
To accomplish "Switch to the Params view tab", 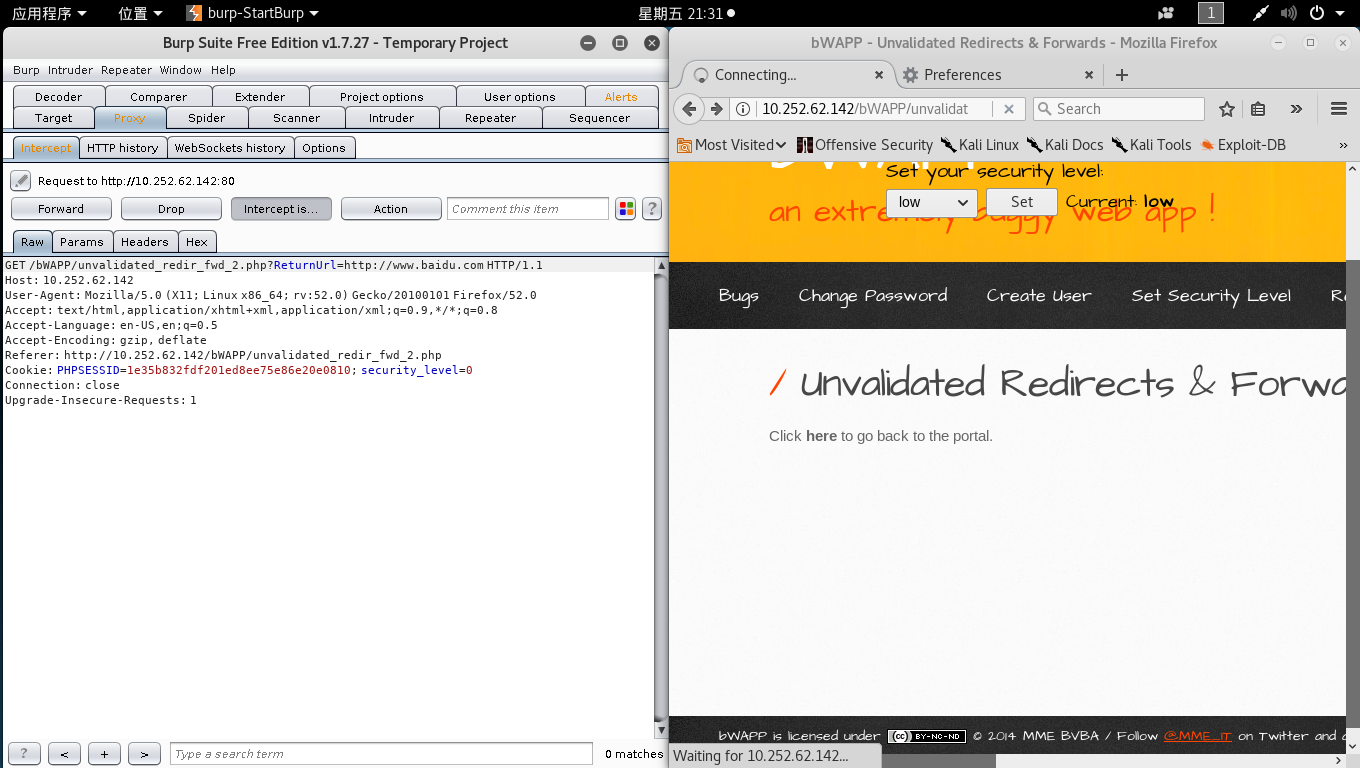I will click(x=82, y=242).
